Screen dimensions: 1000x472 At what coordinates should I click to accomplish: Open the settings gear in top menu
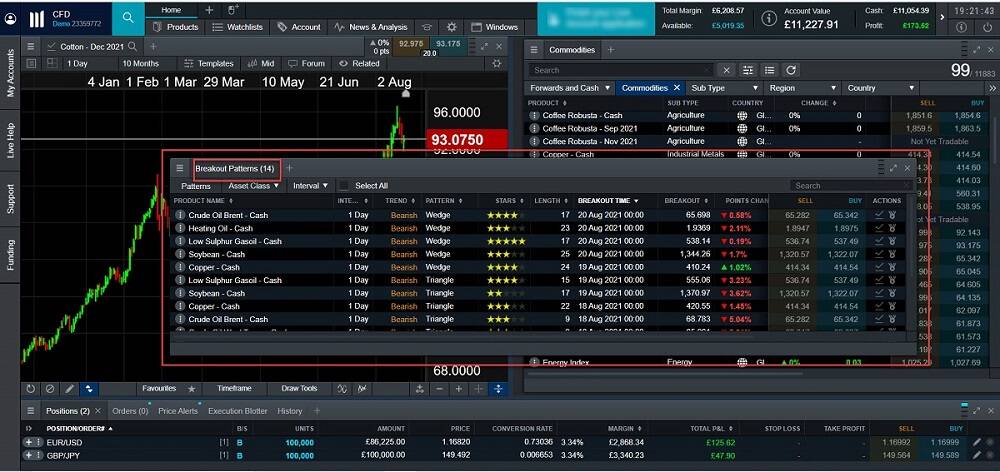(452, 27)
